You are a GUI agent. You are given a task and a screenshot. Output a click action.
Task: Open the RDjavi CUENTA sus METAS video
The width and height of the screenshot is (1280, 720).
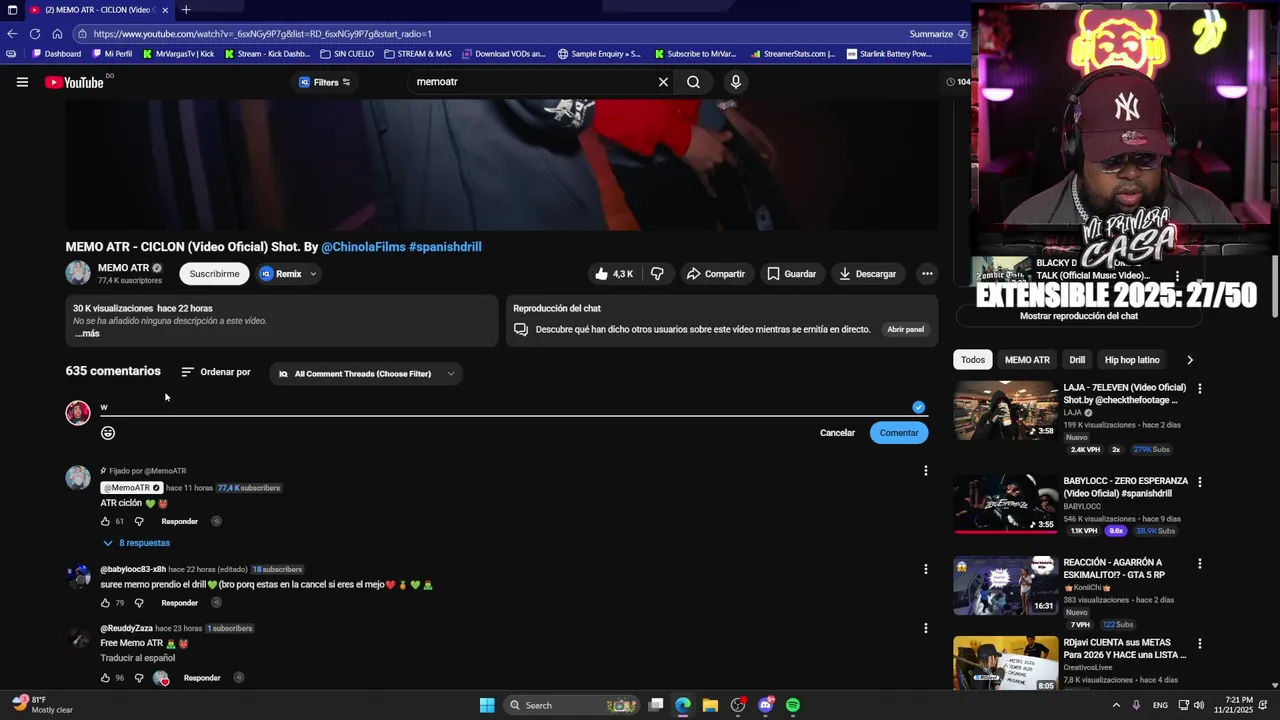(x=1124, y=649)
